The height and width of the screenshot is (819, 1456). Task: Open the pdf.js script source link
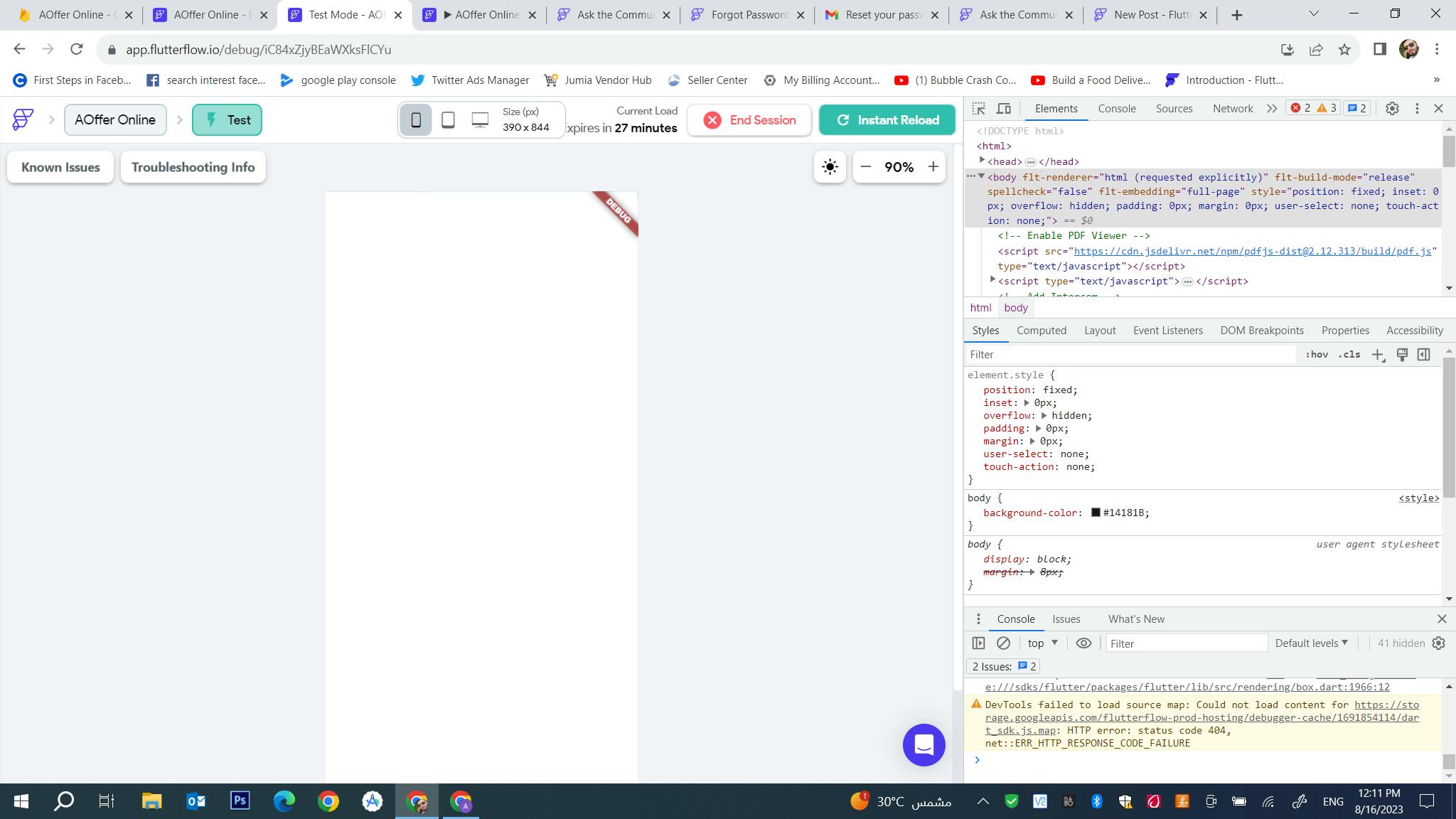click(x=1253, y=251)
